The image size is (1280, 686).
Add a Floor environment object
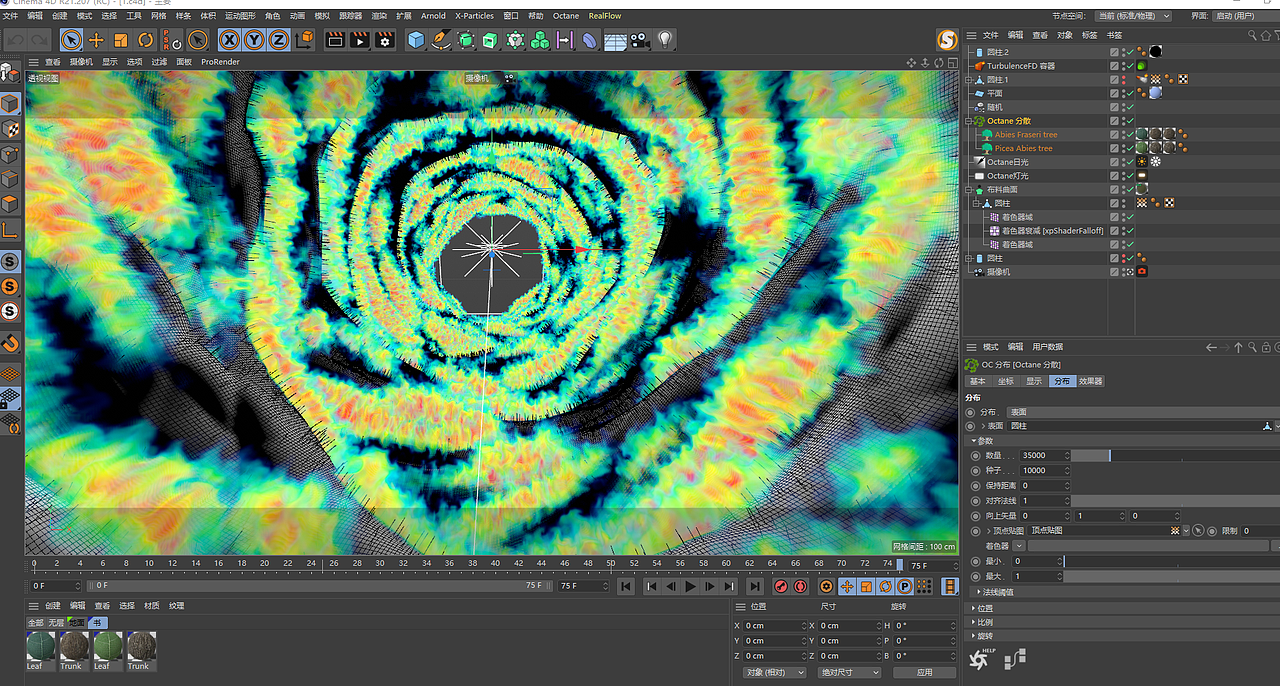tap(615, 40)
